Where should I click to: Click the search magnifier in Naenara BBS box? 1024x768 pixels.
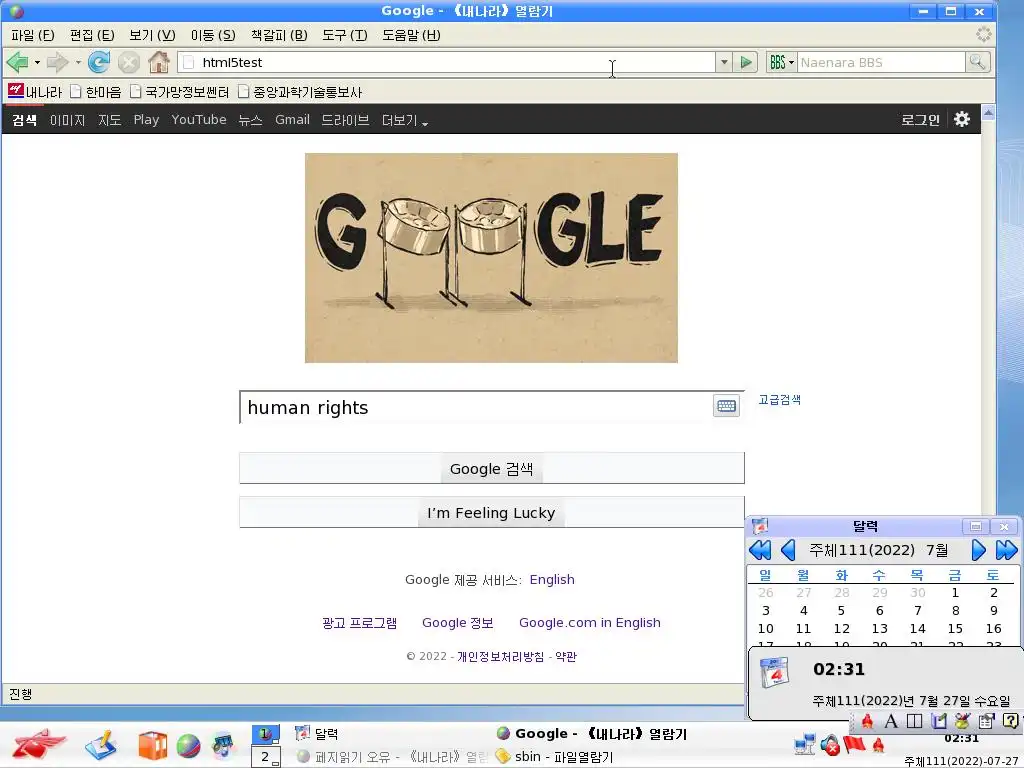977,62
